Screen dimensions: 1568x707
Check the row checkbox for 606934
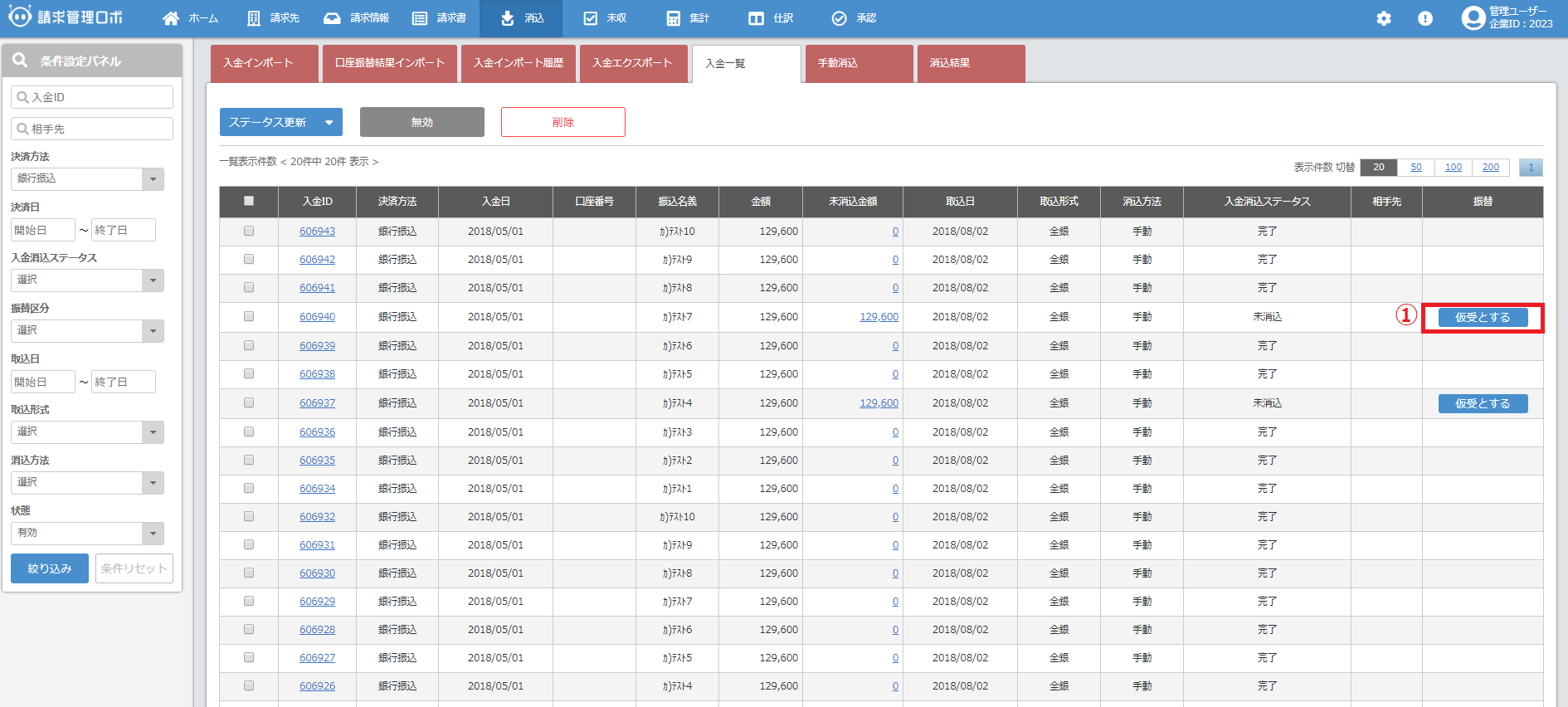tap(249, 489)
